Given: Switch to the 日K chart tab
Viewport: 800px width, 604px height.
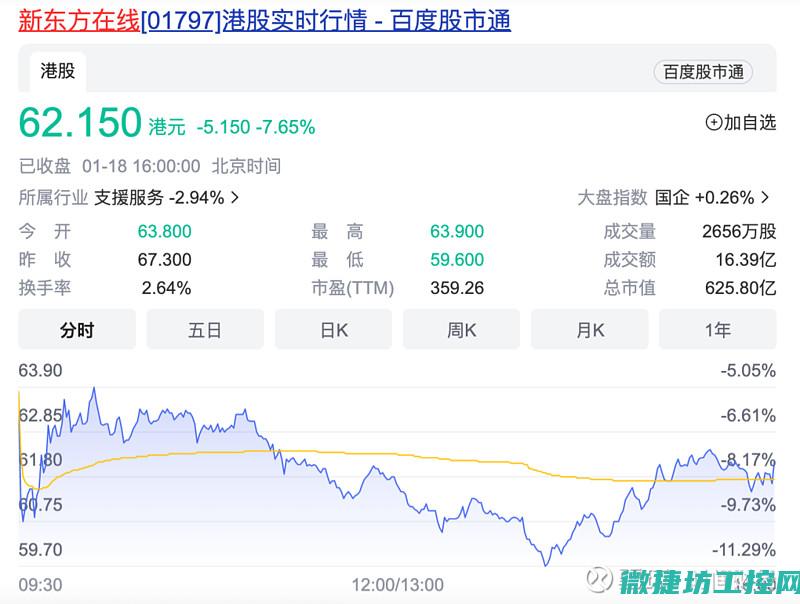Looking at the screenshot, I should [x=334, y=330].
